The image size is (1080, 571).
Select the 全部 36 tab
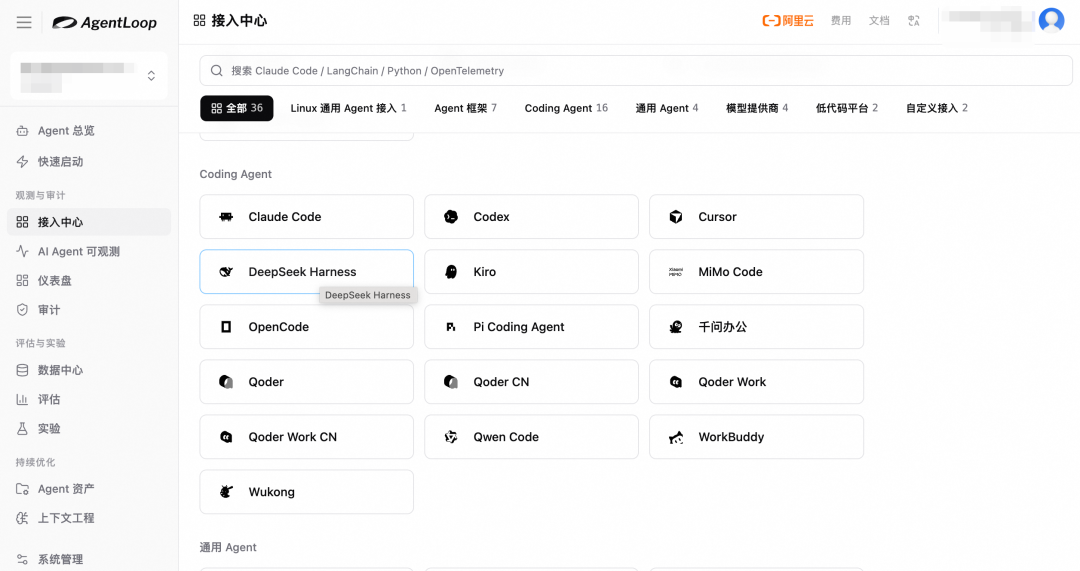237,108
